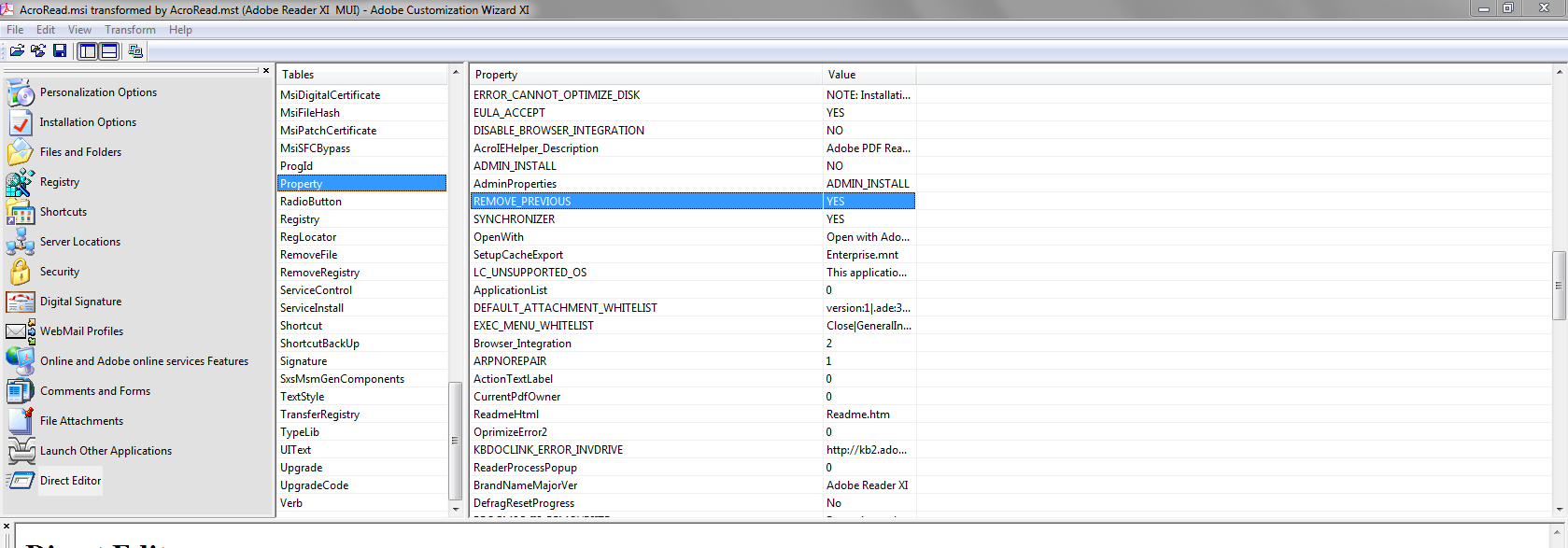
Task: Click the Enterprise.mnt value cell
Action: (869, 255)
